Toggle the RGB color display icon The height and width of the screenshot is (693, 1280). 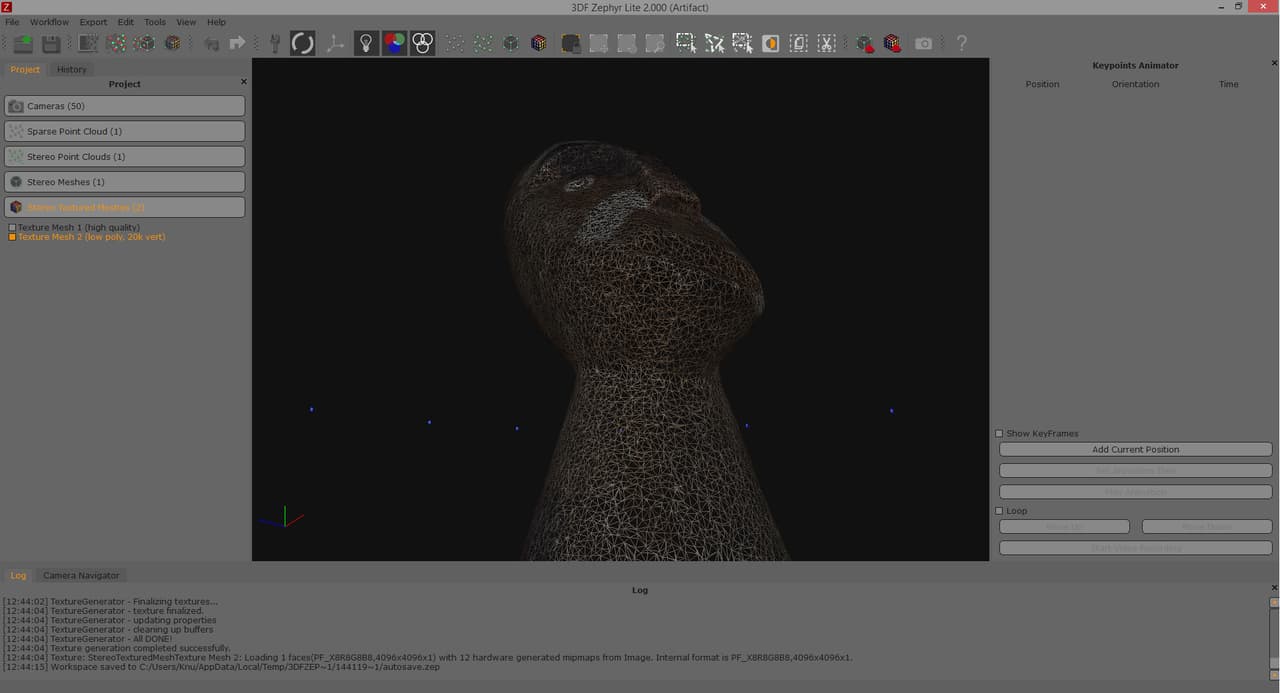[395, 43]
